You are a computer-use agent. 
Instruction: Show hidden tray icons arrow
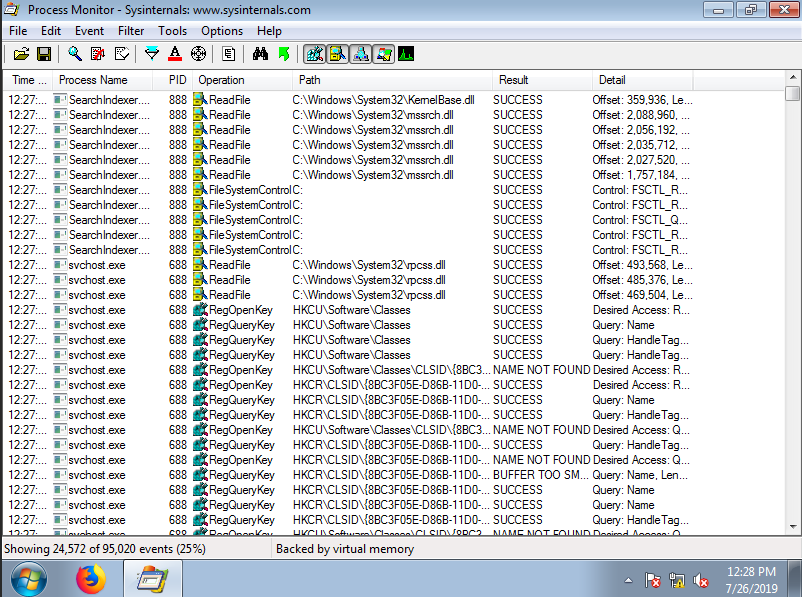(x=629, y=581)
